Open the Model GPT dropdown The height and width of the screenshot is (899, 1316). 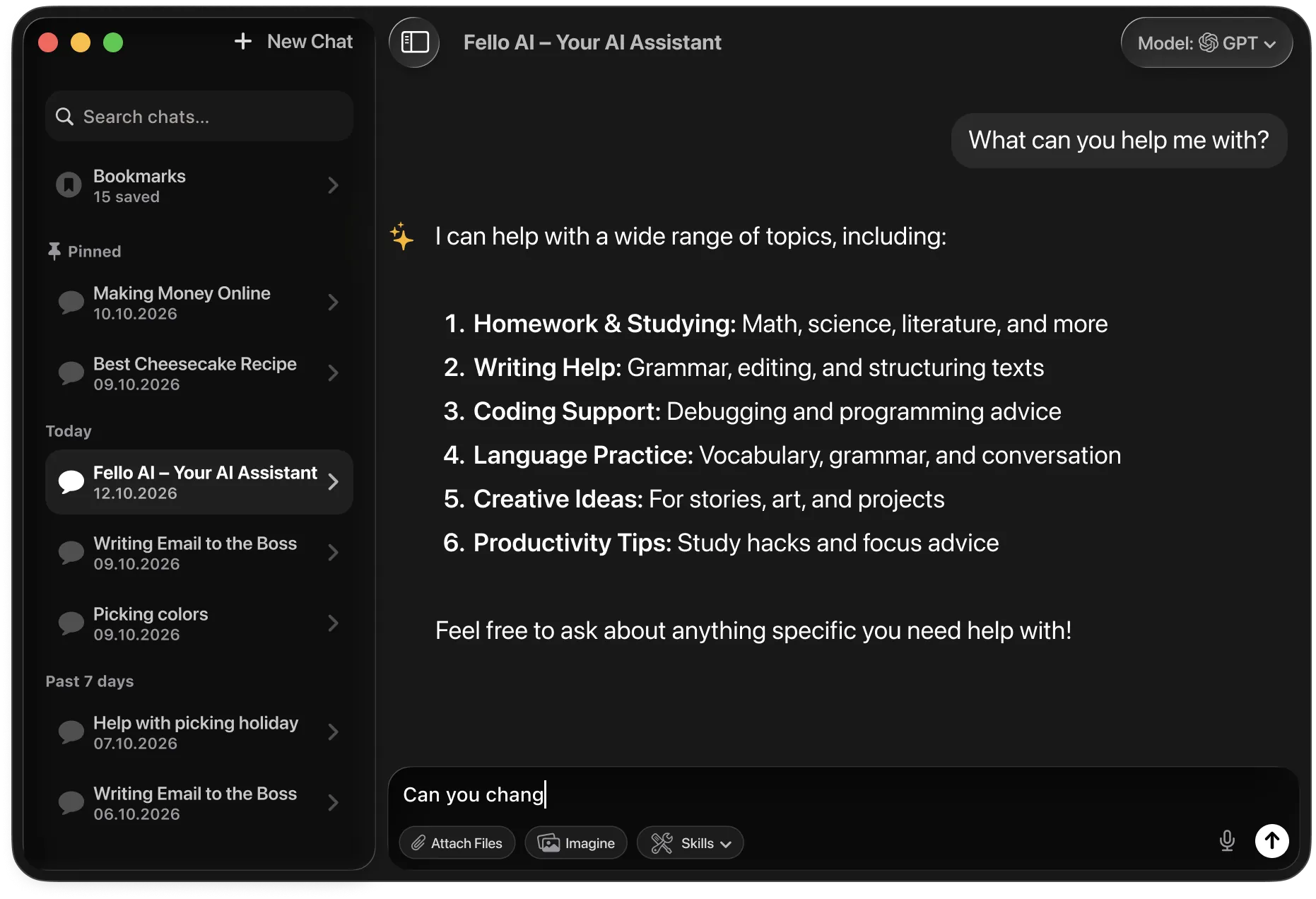[x=1206, y=43]
